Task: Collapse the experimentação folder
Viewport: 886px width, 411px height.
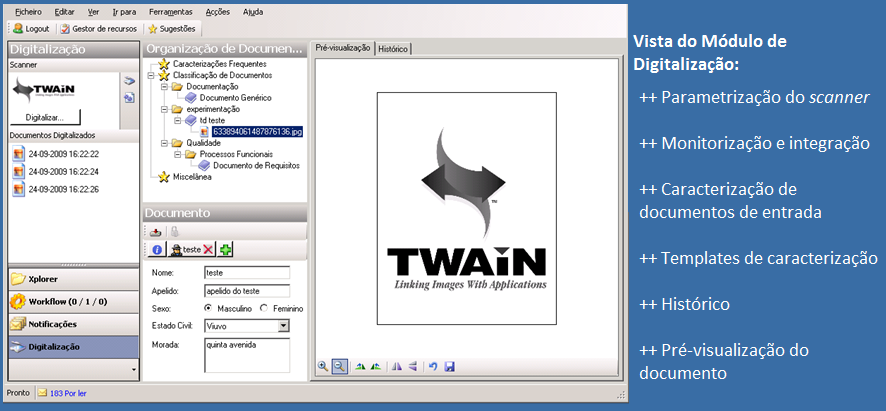Action: [164, 109]
